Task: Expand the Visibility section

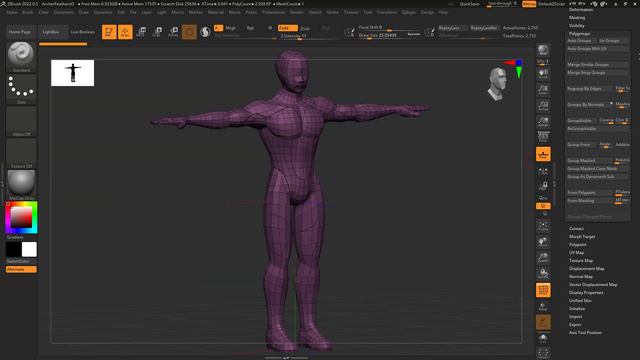Action: pyautogui.click(x=577, y=25)
